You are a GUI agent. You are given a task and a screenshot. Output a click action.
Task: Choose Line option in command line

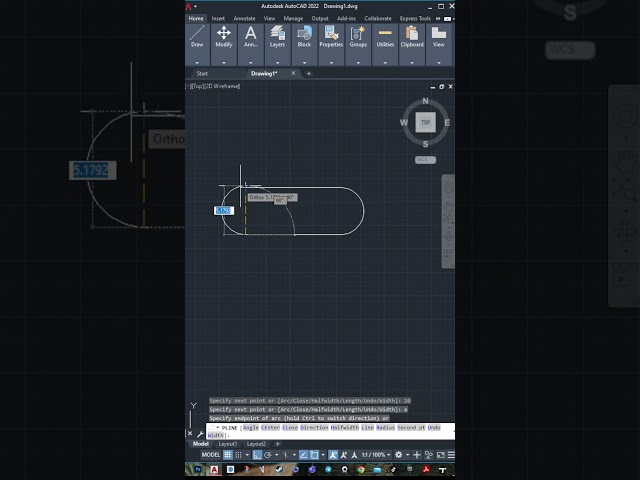367,427
